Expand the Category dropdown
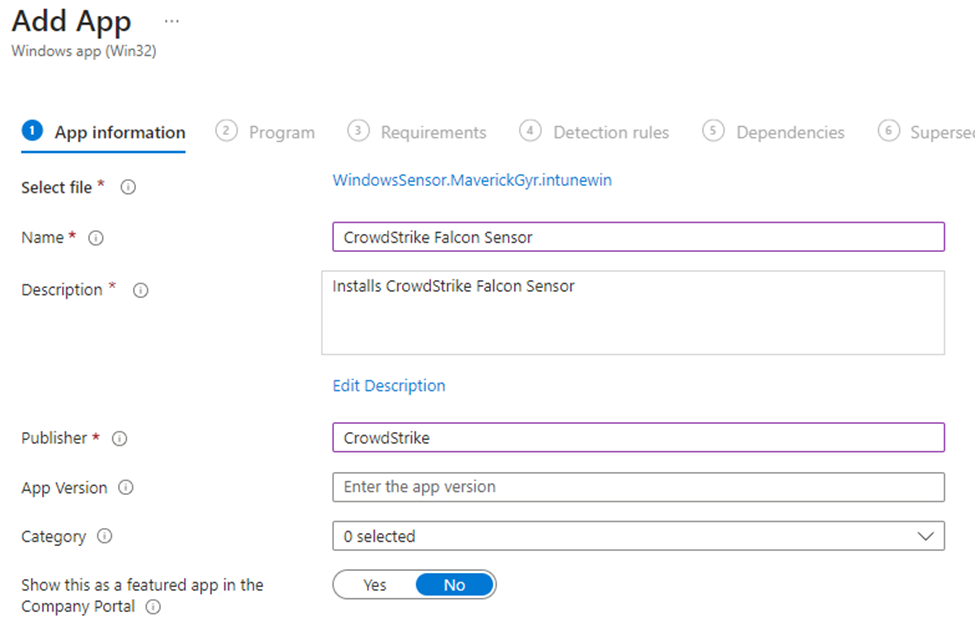Screen dimensions: 975x623 (x=637, y=536)
